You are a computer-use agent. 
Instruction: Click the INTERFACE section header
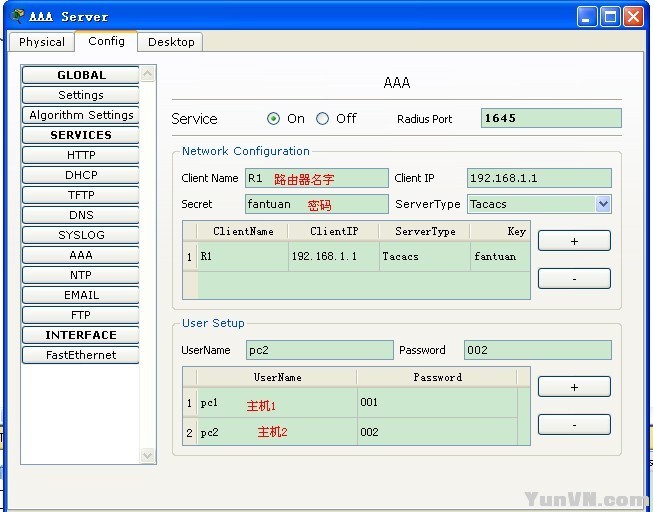pyautogui.click(x=81, y=335)
